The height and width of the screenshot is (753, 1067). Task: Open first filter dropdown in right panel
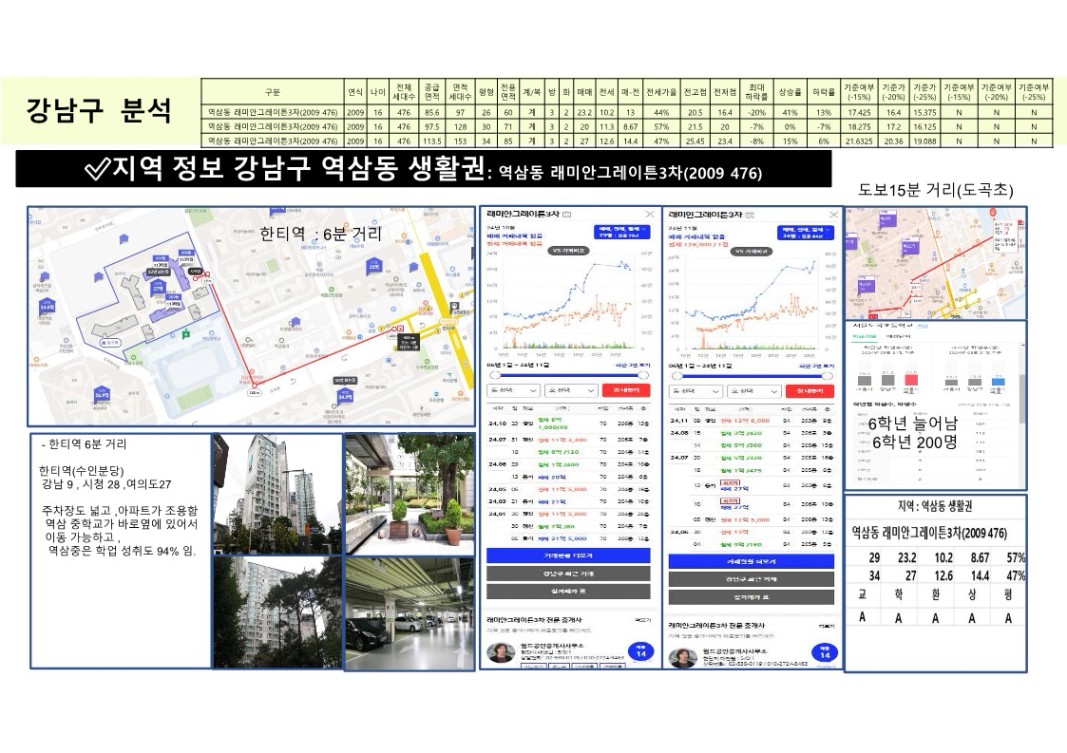click(x=696, y=392)
